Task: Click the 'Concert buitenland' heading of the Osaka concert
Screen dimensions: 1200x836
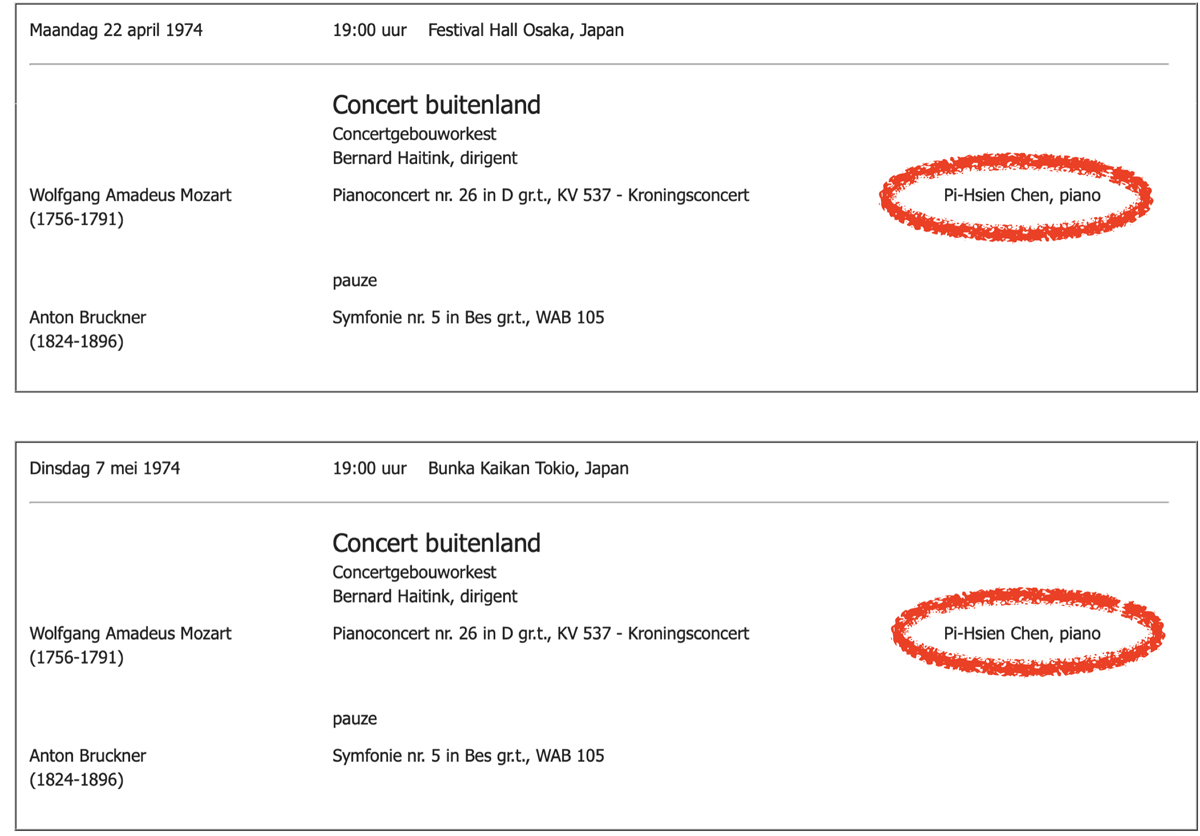Action: [436, 105]
